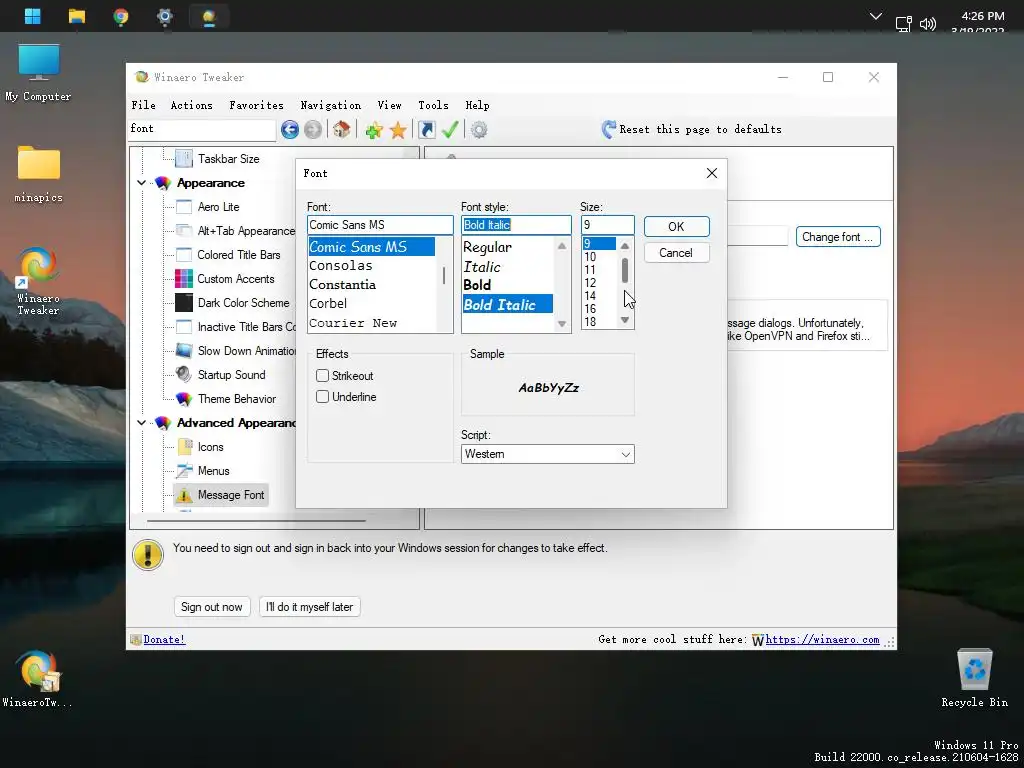Open the Start menu

33,16
